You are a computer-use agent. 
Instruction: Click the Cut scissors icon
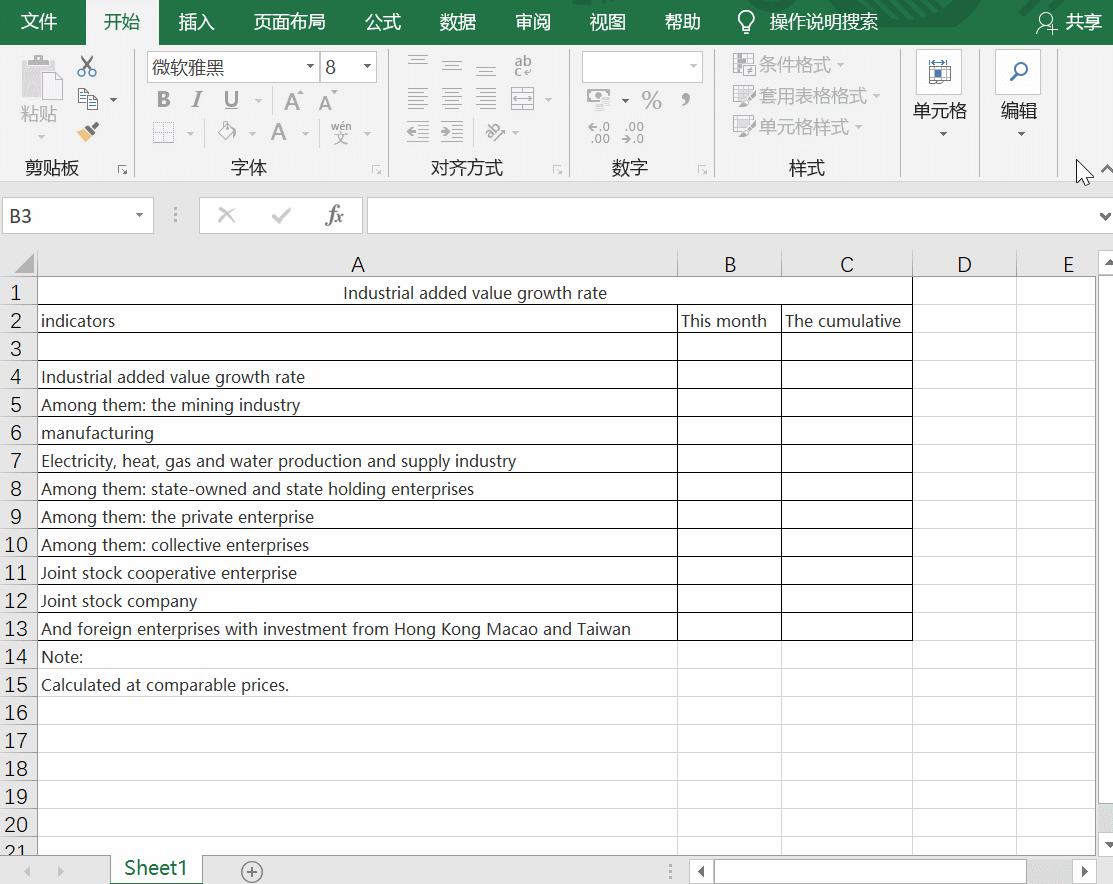coord(87,66)
